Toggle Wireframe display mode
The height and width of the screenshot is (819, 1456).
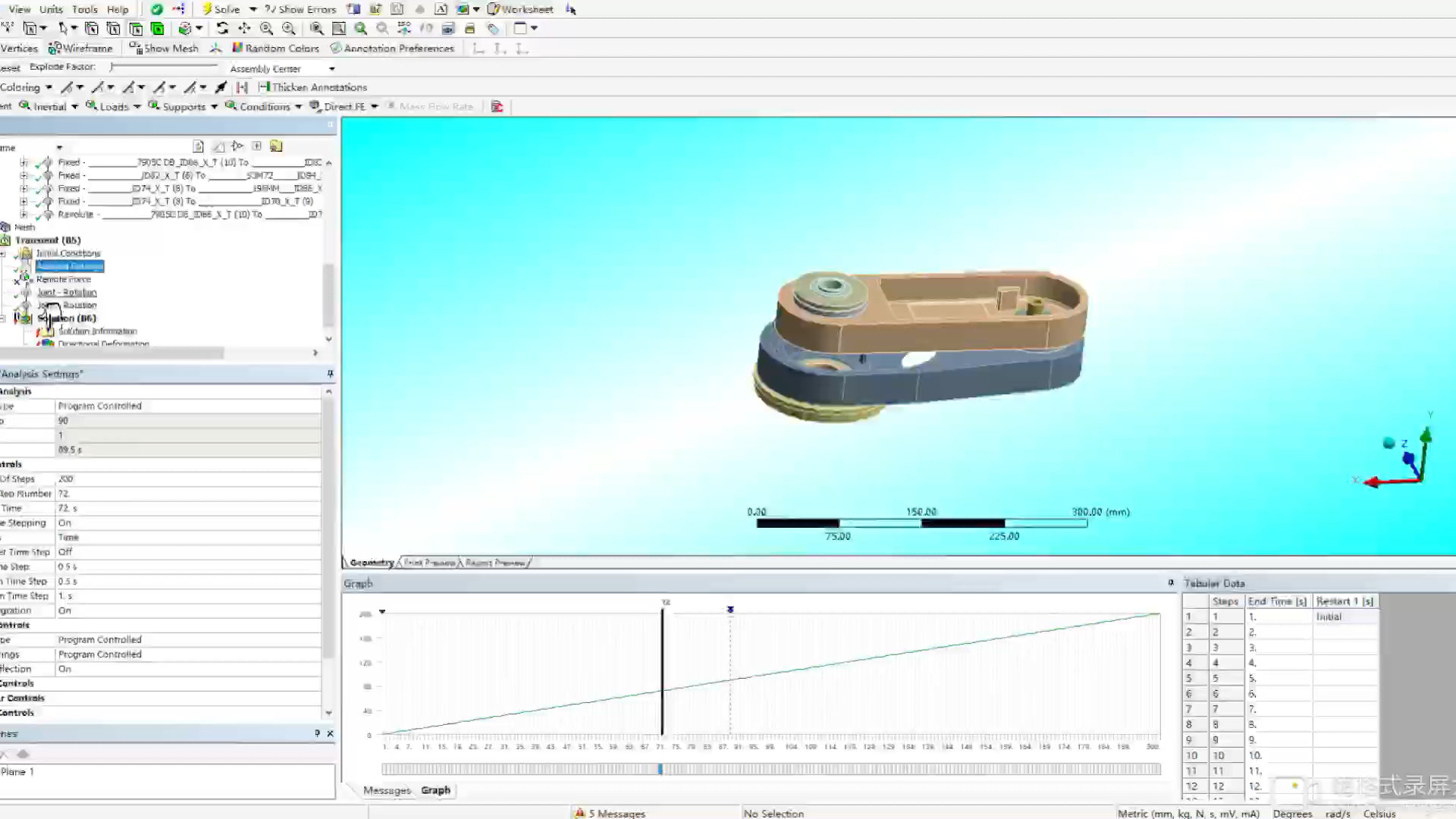pos(80,48)
